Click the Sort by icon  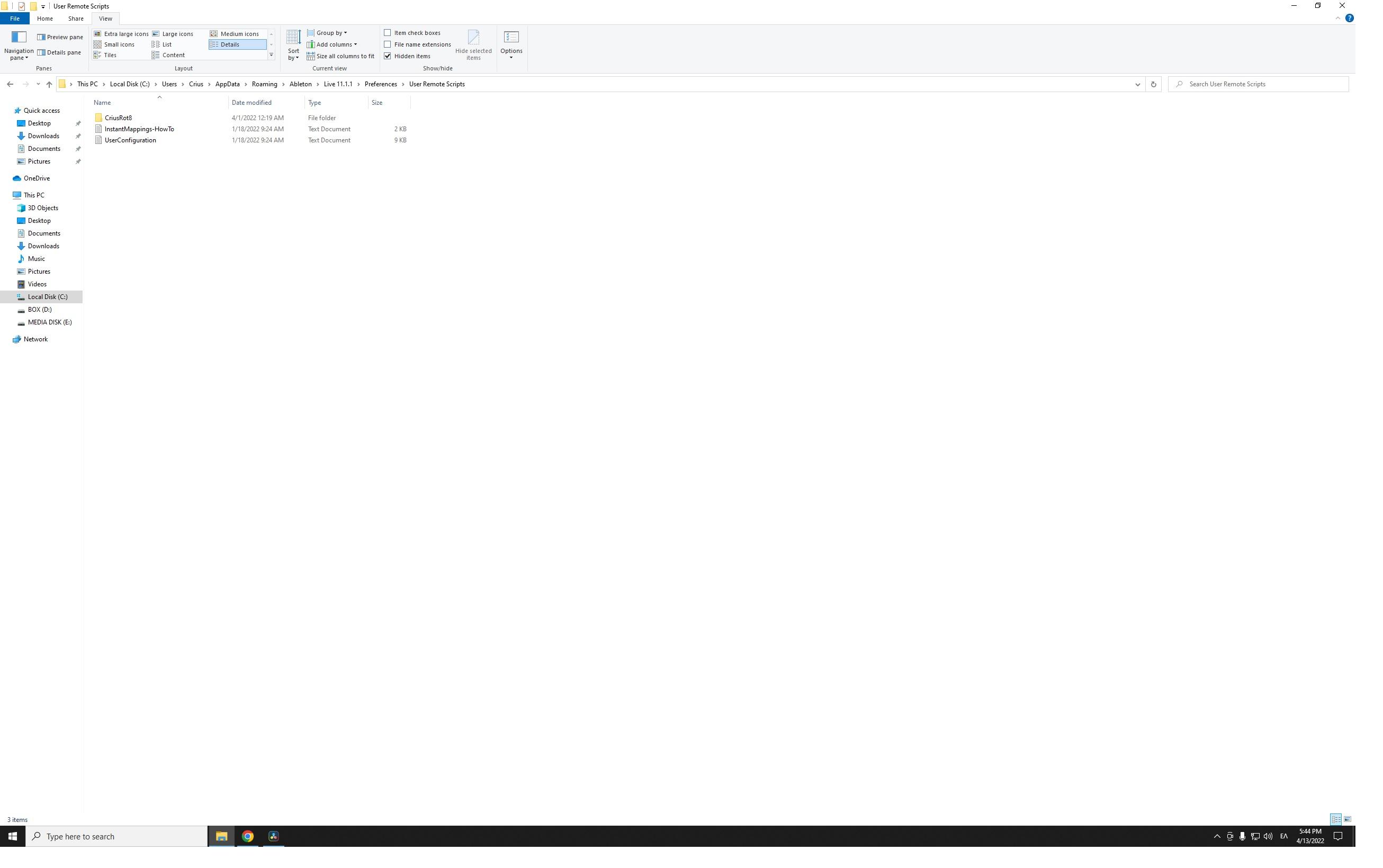click(292, 44)
